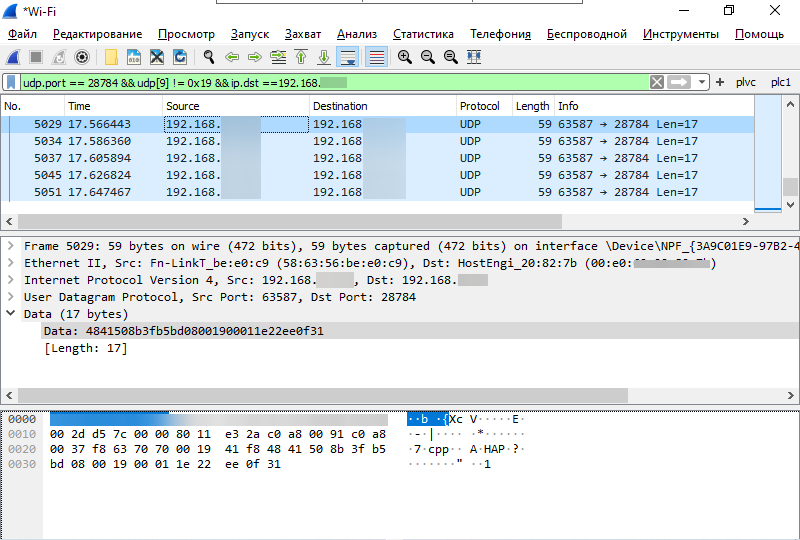
Task: Reload the capture file
Action: pos(180,57)
